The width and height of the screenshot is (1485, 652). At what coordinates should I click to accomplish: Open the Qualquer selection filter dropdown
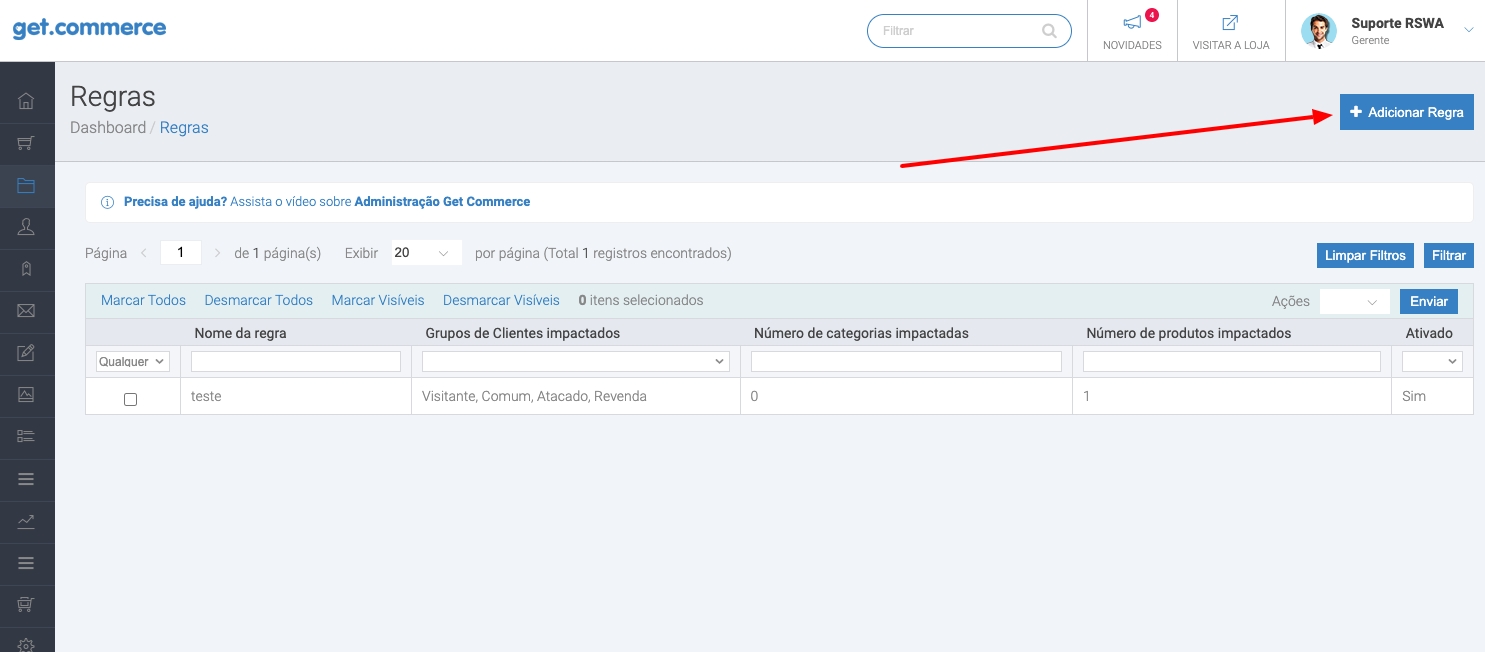click(132, 362)
